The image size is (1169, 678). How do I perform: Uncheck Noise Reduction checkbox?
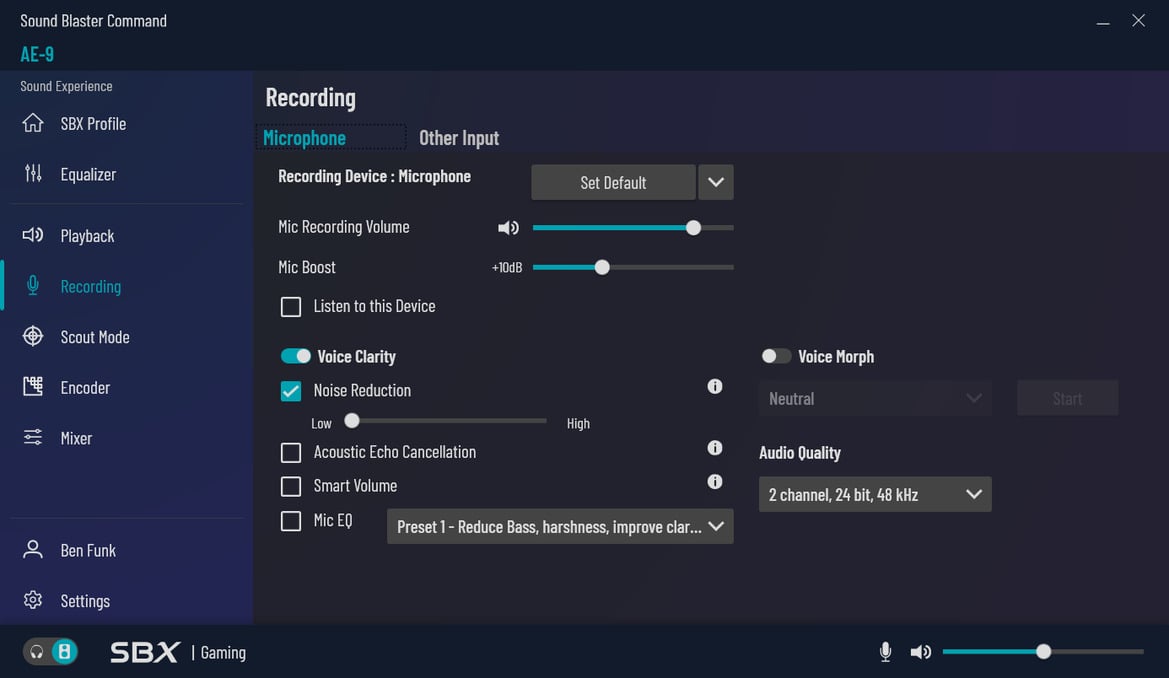(x=291, y=391)
